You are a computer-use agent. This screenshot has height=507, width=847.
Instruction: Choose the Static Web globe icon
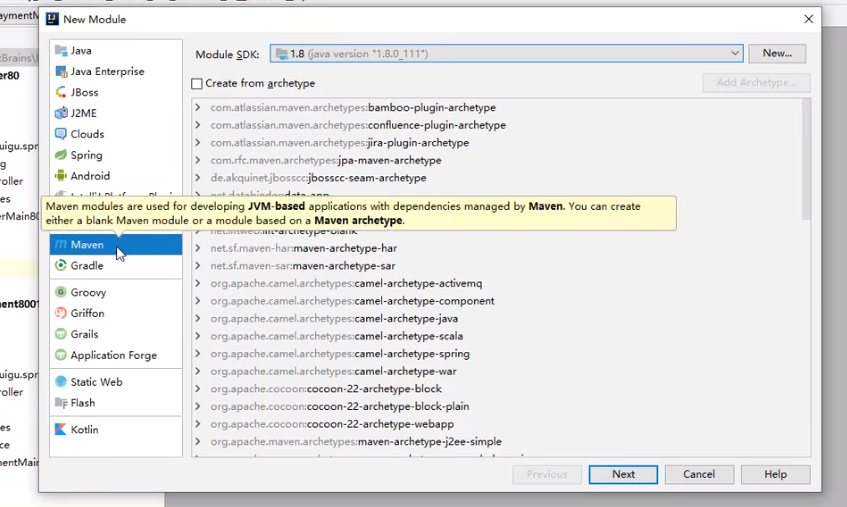pyautogui.click(x=60, y=382)
